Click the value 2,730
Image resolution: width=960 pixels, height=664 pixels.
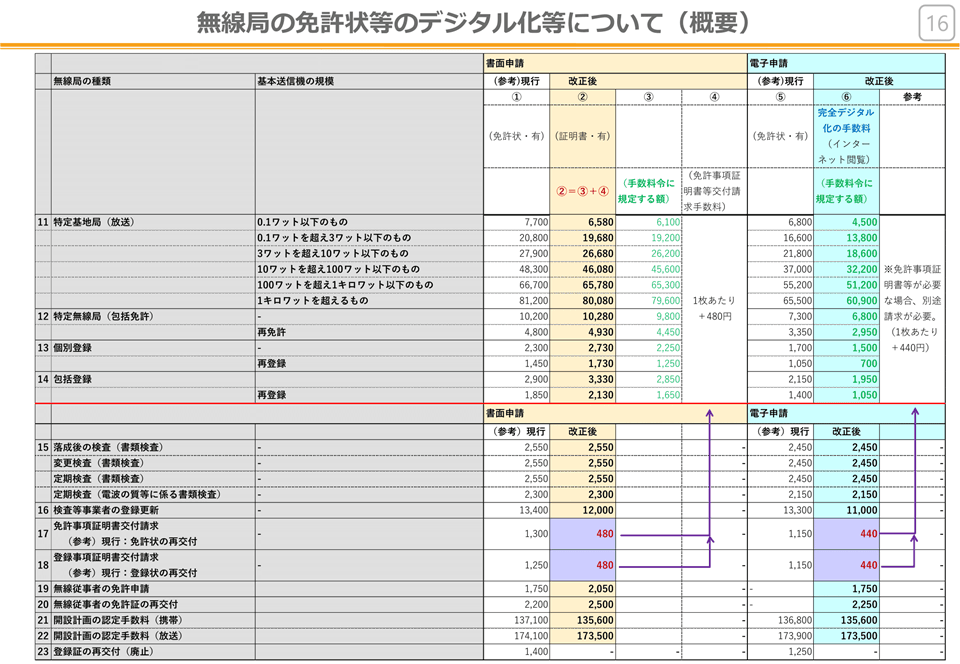click(x=601, y=348)
